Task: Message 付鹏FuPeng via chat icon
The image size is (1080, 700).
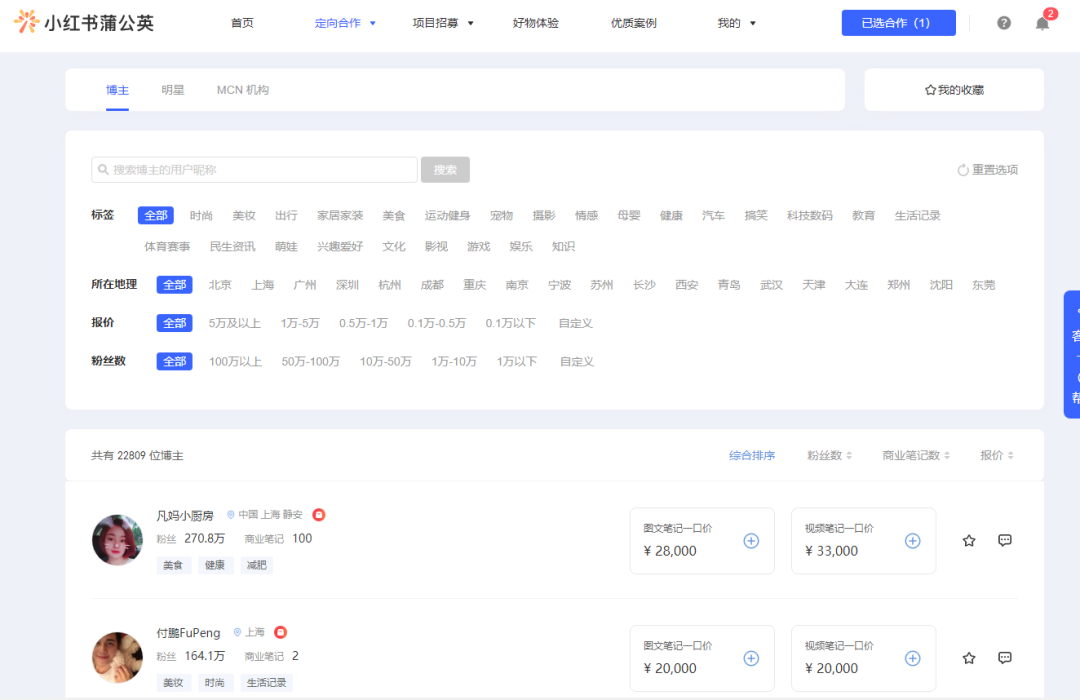Action: [1005, 658]
